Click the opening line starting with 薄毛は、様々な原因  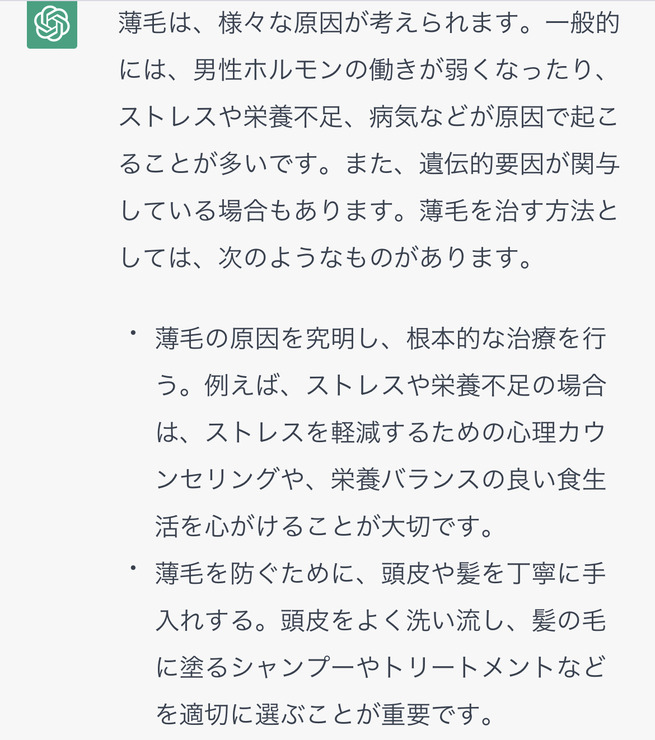pos(369,23)
